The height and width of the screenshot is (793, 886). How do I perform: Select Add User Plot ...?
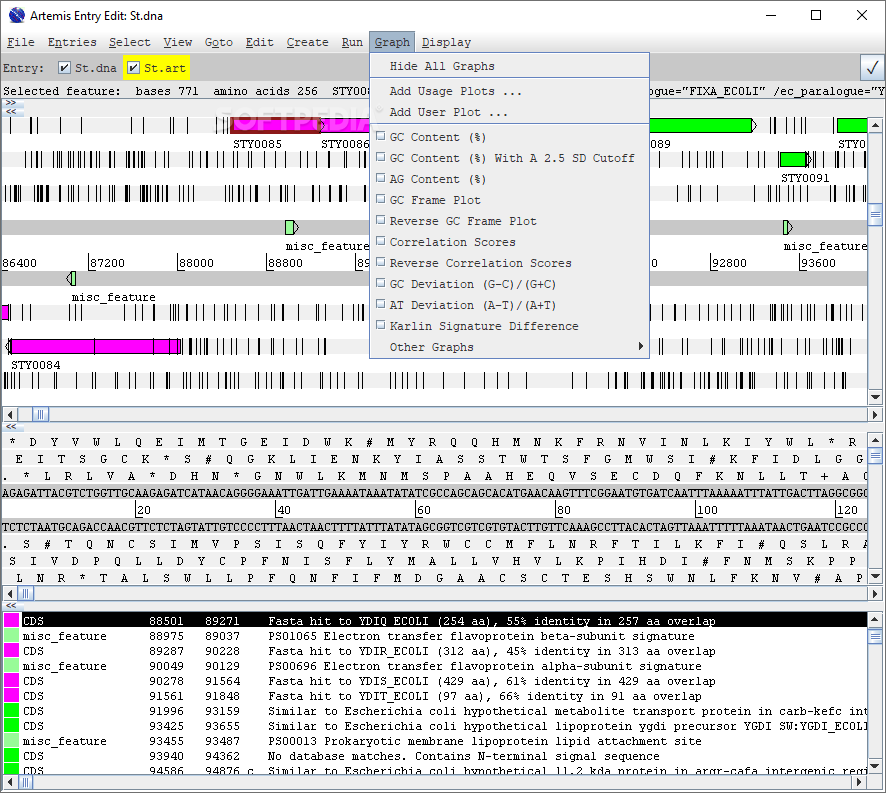click(x=509, y=112)
